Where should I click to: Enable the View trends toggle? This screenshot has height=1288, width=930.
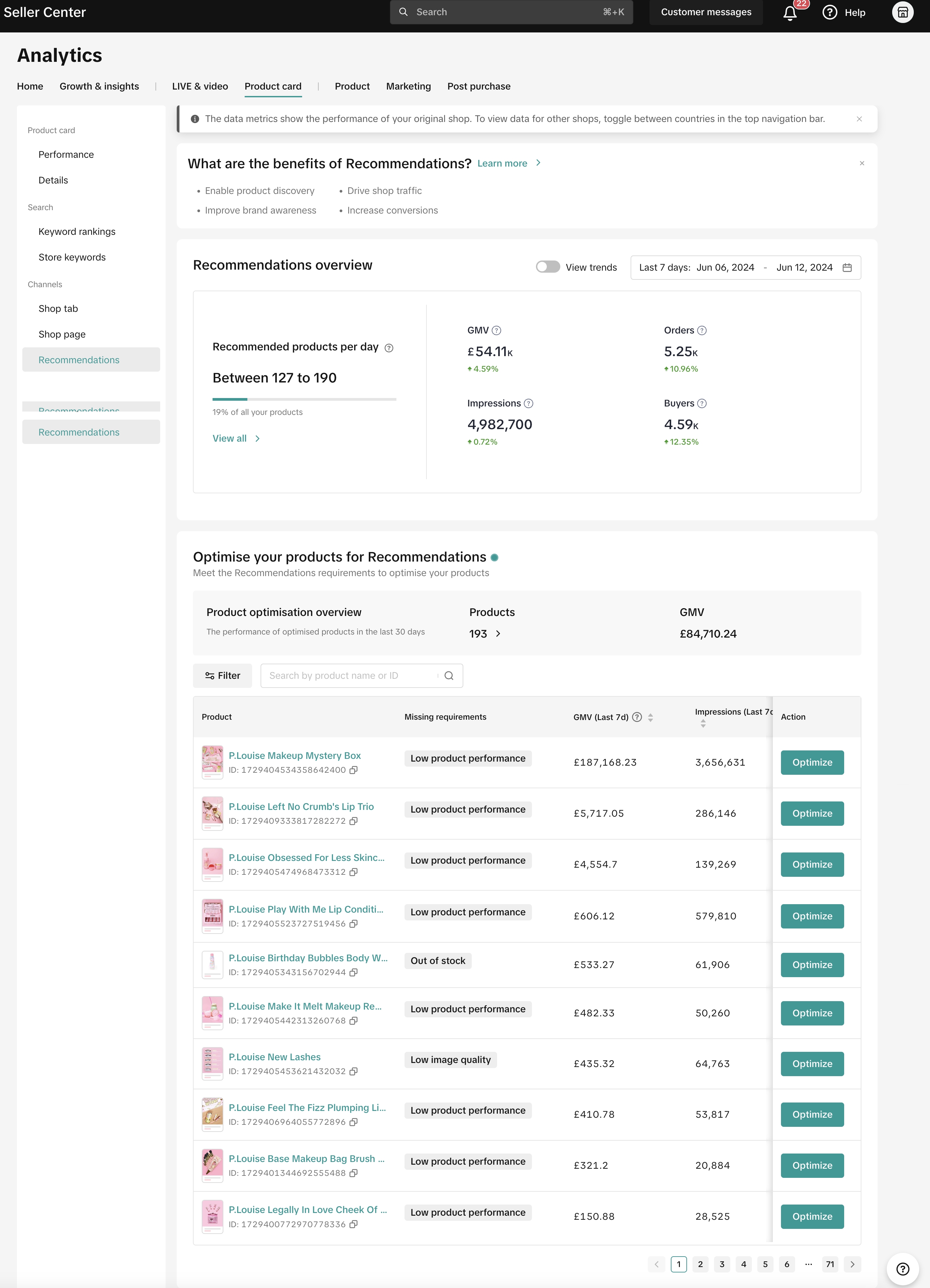click(548, 267)
